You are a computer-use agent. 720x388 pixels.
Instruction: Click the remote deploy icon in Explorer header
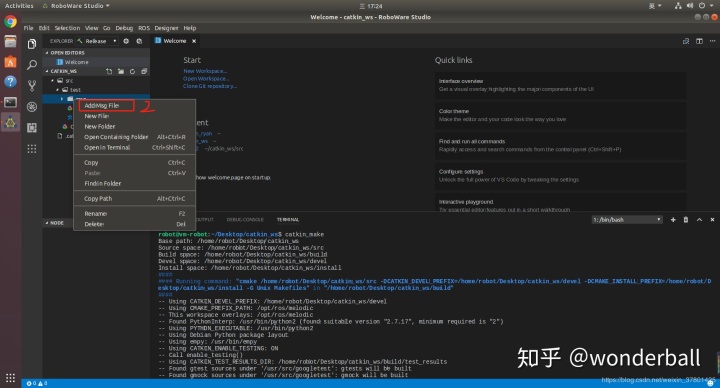(139, 41)
